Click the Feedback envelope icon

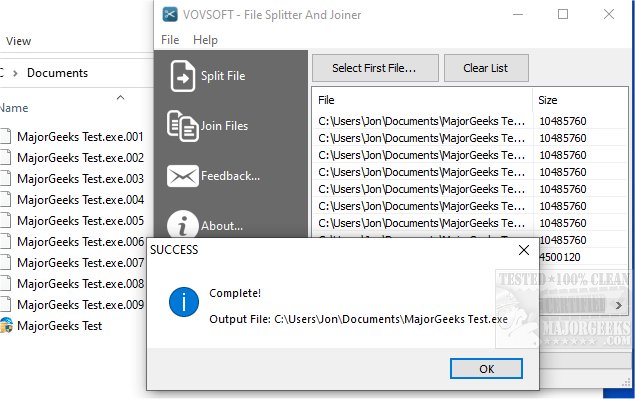[183, 176]
